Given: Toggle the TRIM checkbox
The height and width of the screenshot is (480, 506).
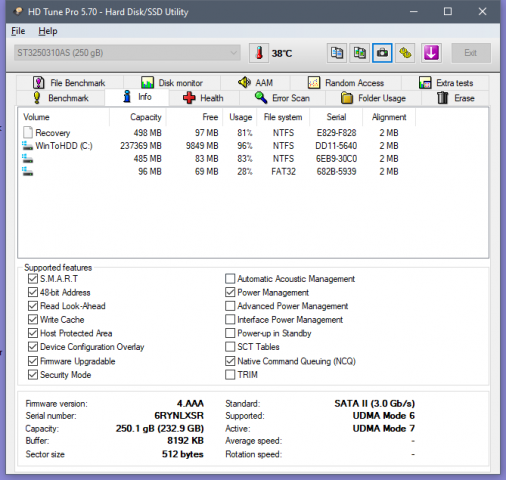Looking at the screenshot, I should (230, 375).
